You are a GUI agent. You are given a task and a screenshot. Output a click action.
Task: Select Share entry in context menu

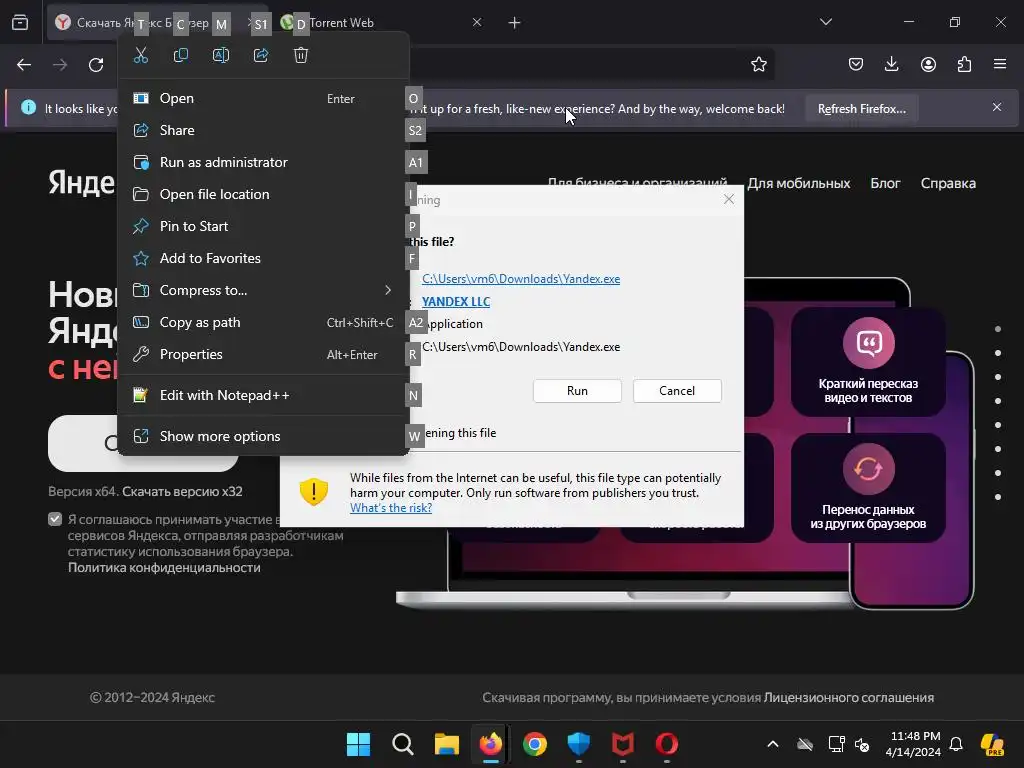coord(263,130)
